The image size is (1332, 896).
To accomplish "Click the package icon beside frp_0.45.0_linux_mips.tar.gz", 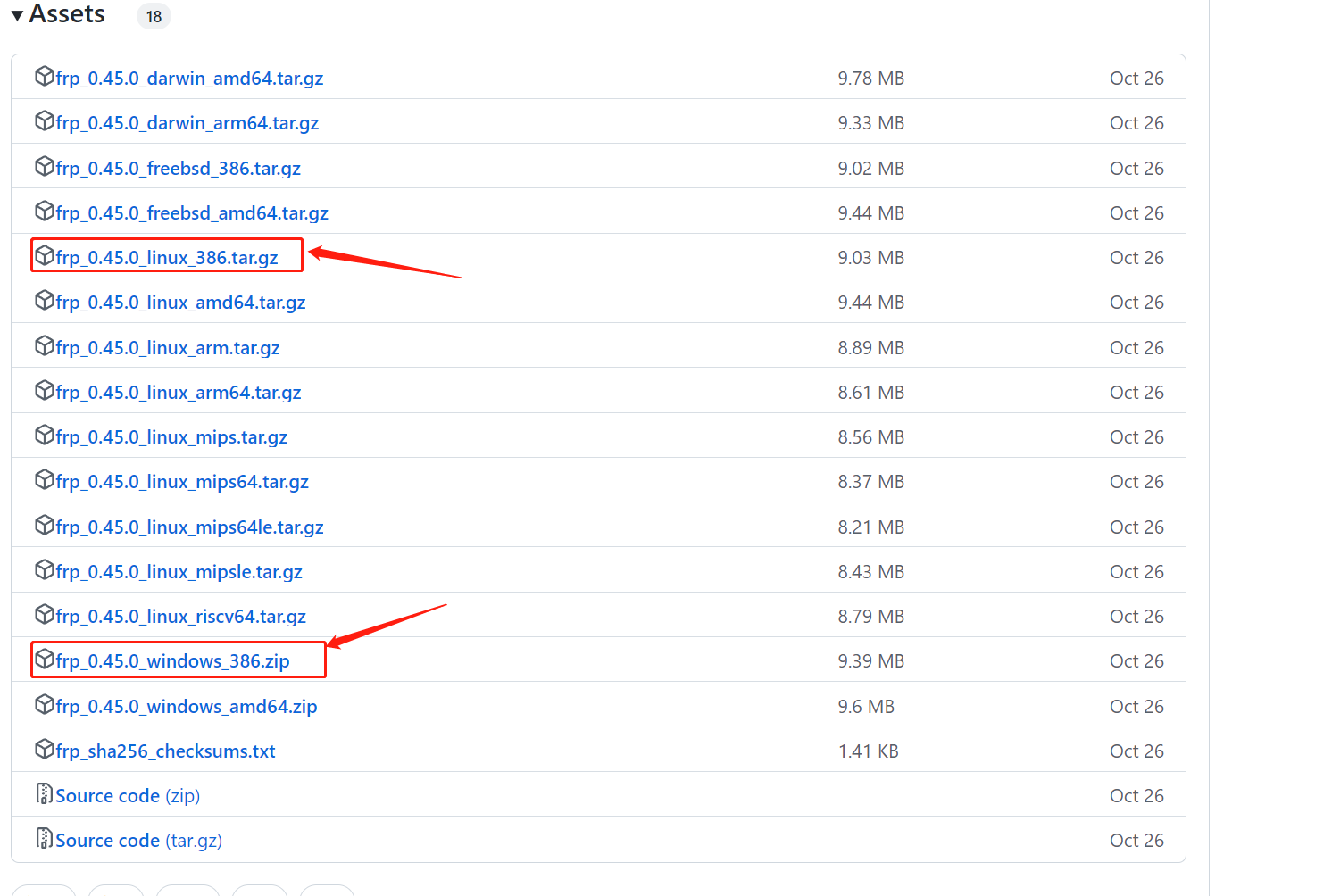I will (45, 435).
